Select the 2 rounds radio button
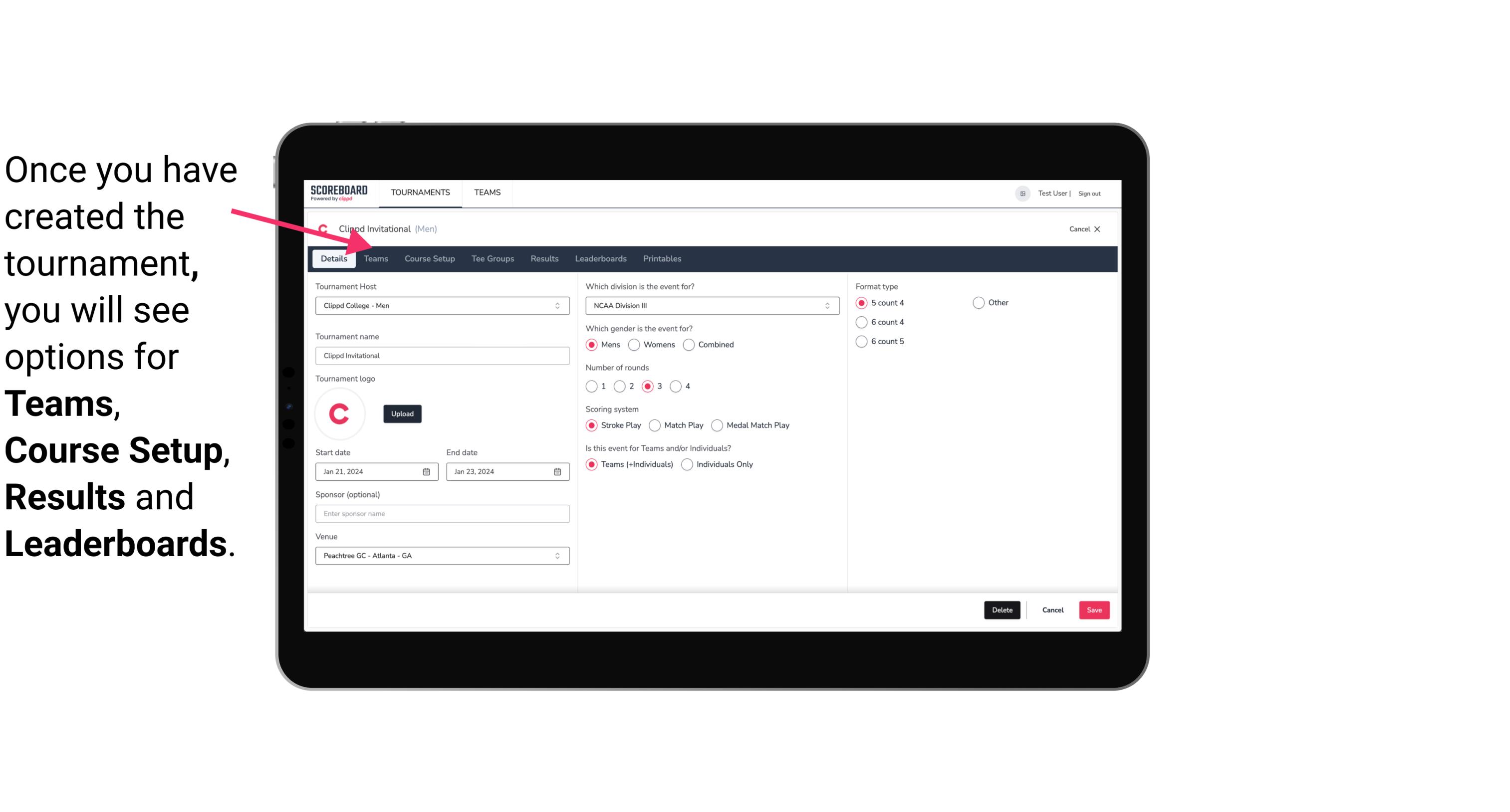The image size is (1510, 812). [x=622, y=386]
